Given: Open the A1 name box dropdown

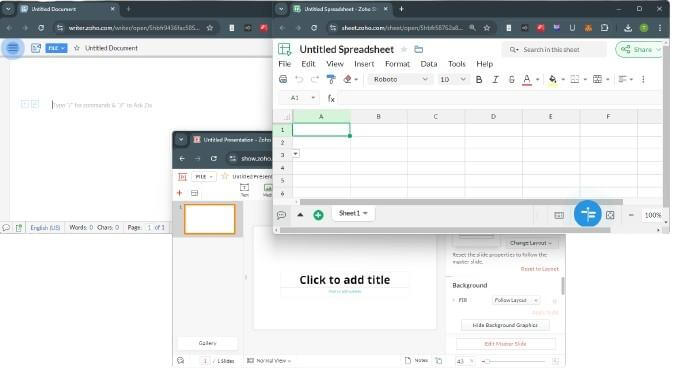Looking at the screenshot, I should pos(313,98).
